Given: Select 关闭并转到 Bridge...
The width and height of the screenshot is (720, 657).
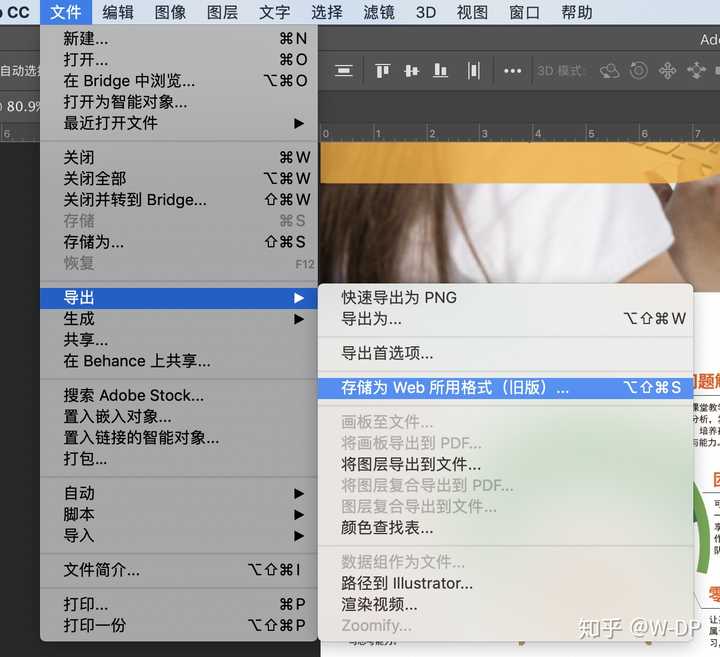Looking at the screenshot, I should pos(179,200).
